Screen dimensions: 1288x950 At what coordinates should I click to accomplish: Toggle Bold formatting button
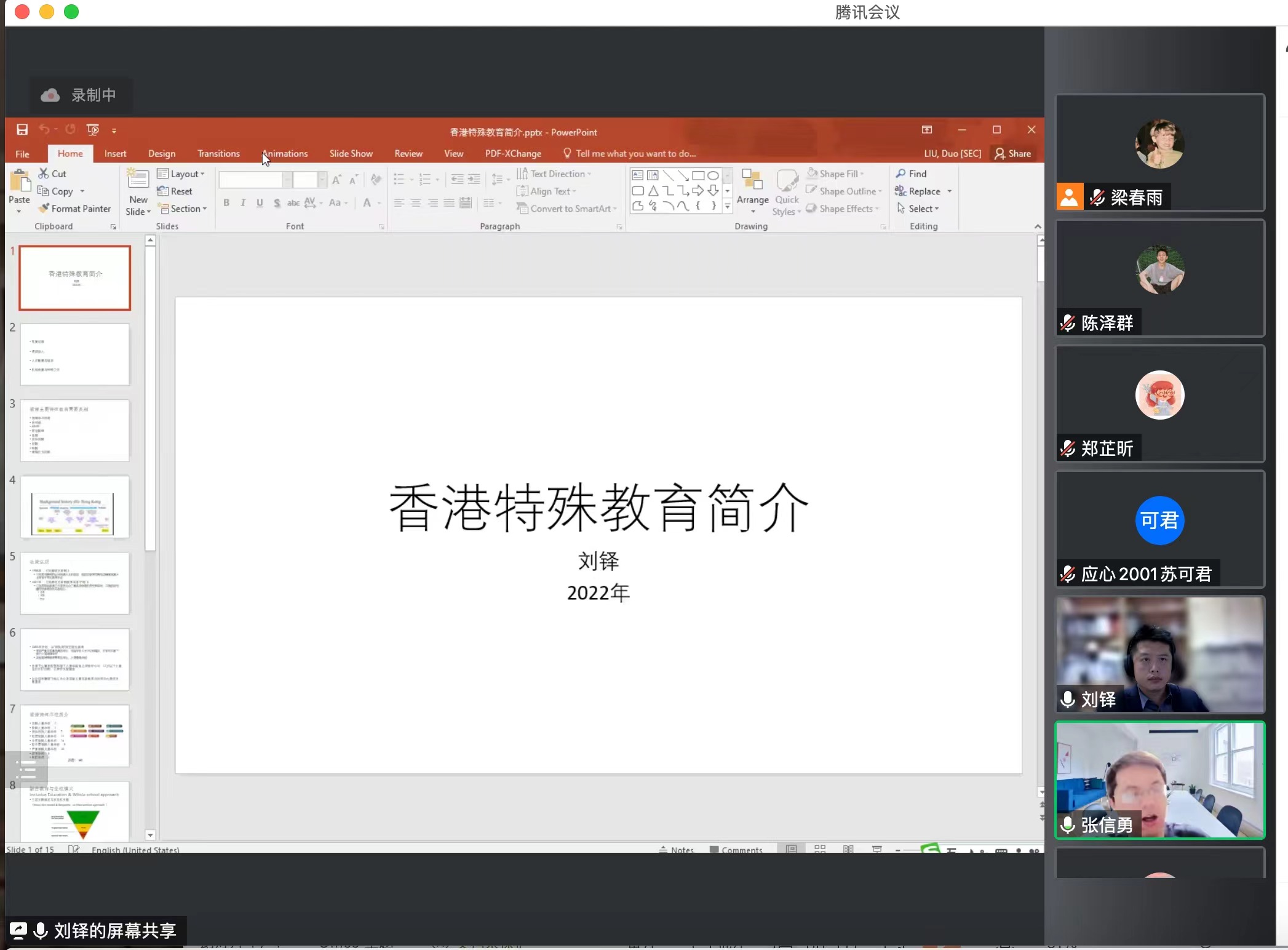click(226, 203)
